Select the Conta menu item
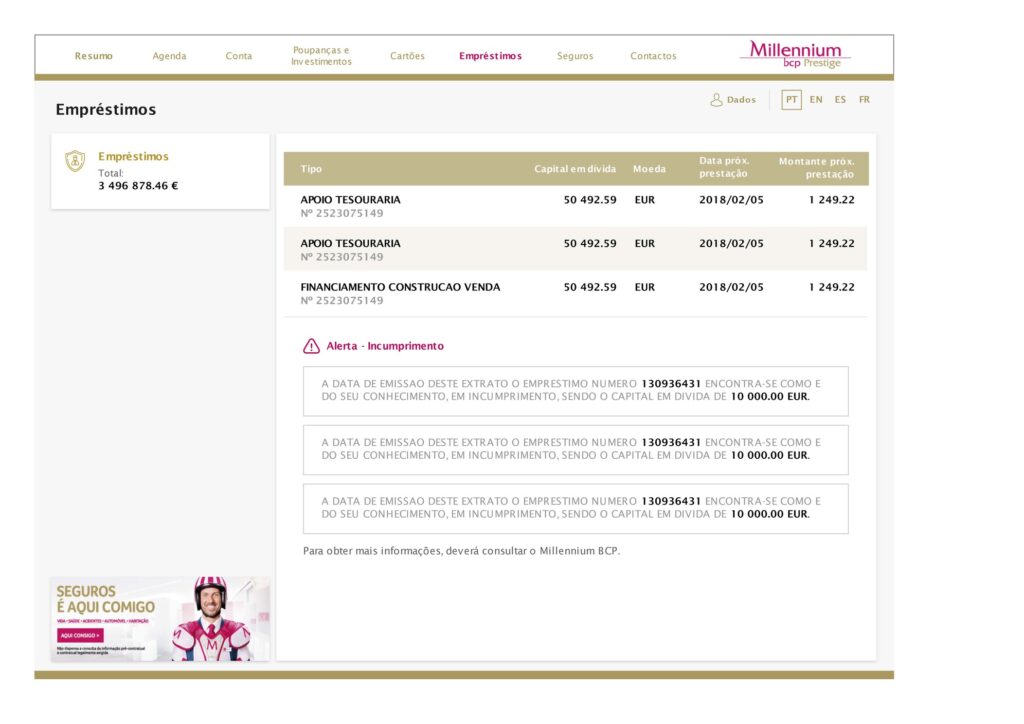This screenshot has width=1024, height=724. [239, 55]
